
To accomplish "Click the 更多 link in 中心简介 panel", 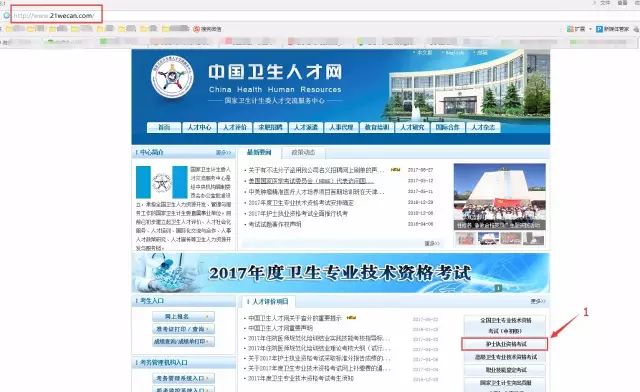I will click(x=223, y=152).
